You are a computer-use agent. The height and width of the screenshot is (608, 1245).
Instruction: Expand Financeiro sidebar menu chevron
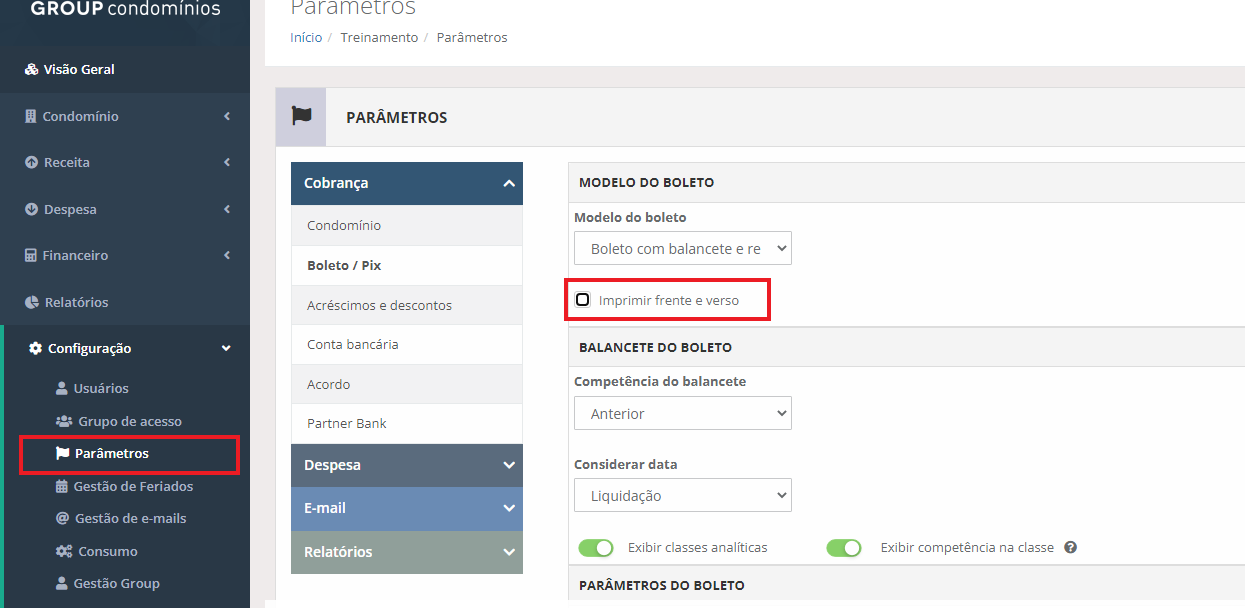pyautogui.click(x=227, y=255)
